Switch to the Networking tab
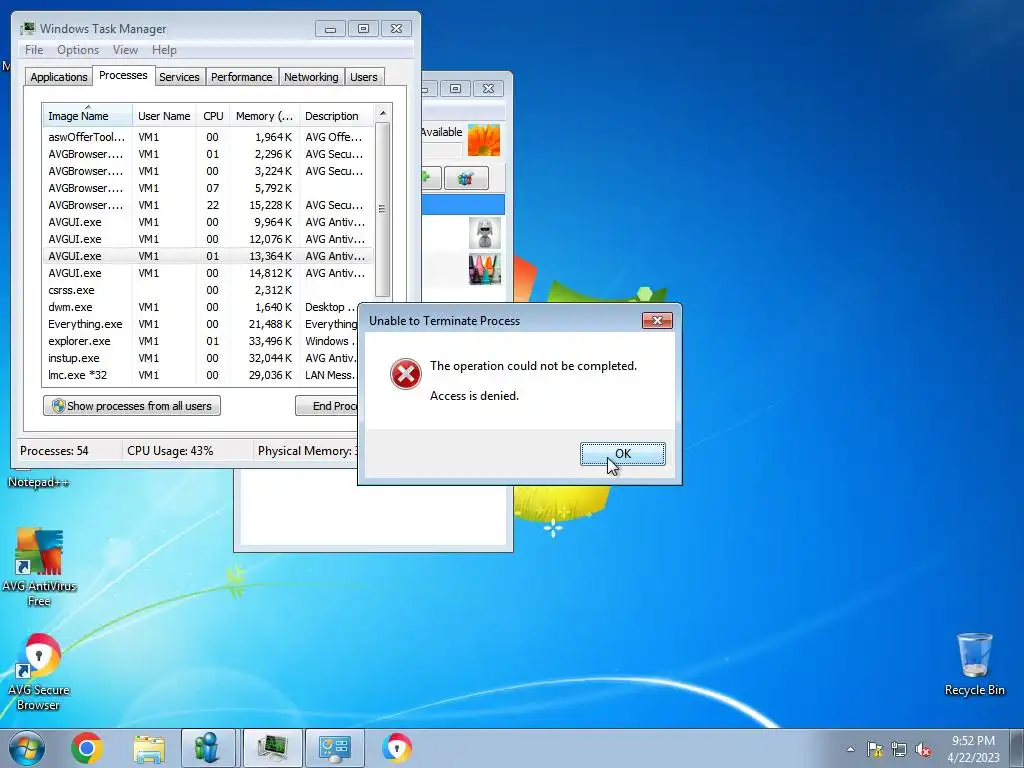The width and height of the screenshot is (1024, 768). tap(311, 77)
